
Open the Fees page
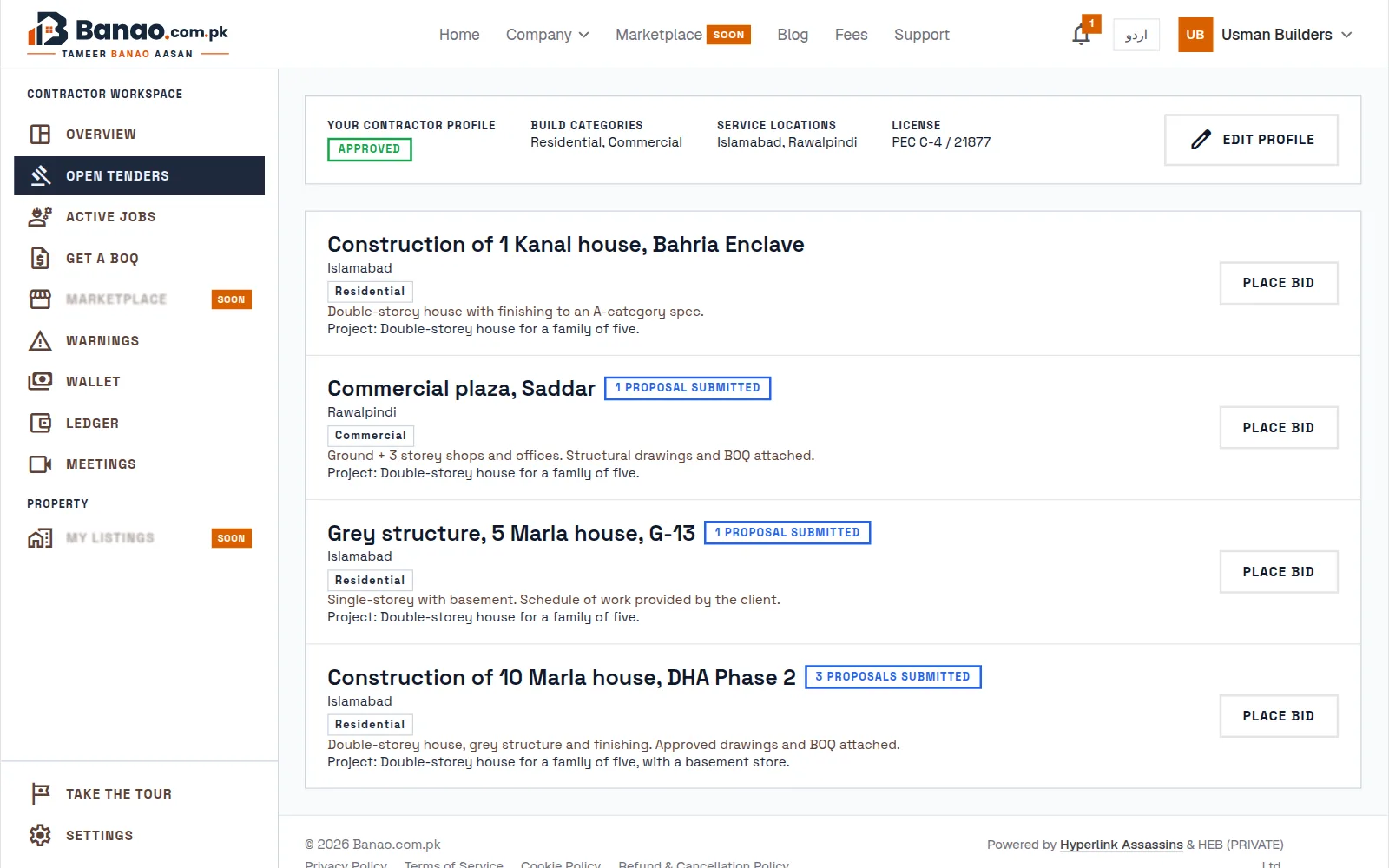[x=851, y=35]
